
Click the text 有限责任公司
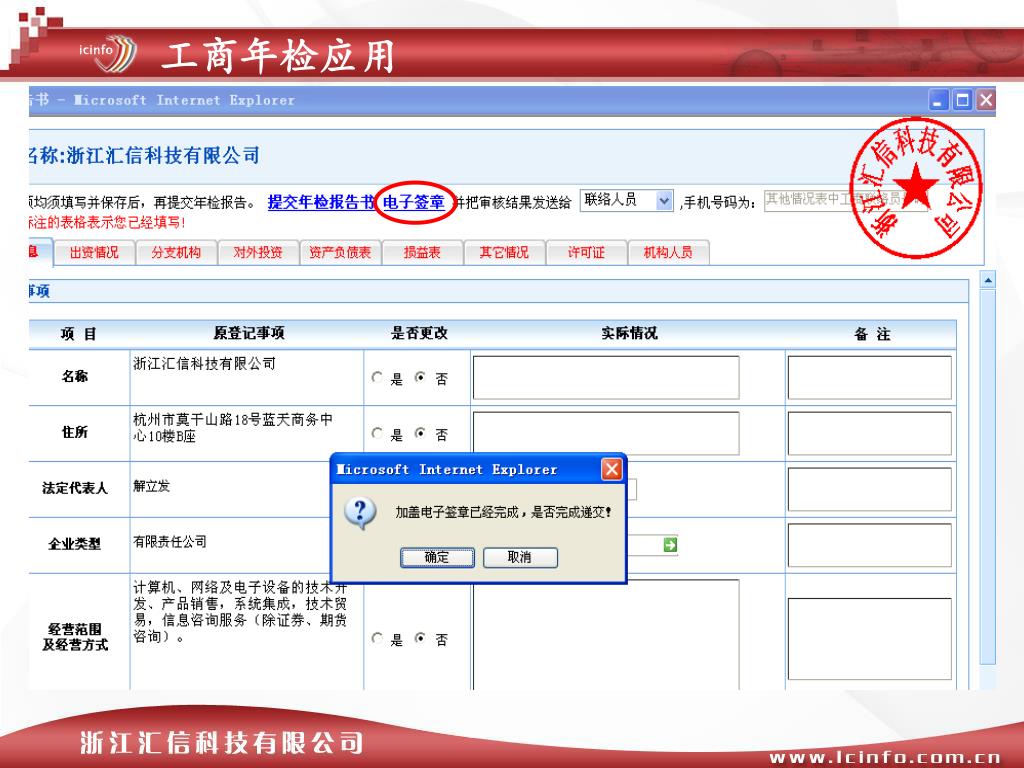click(x=170, y=541)
